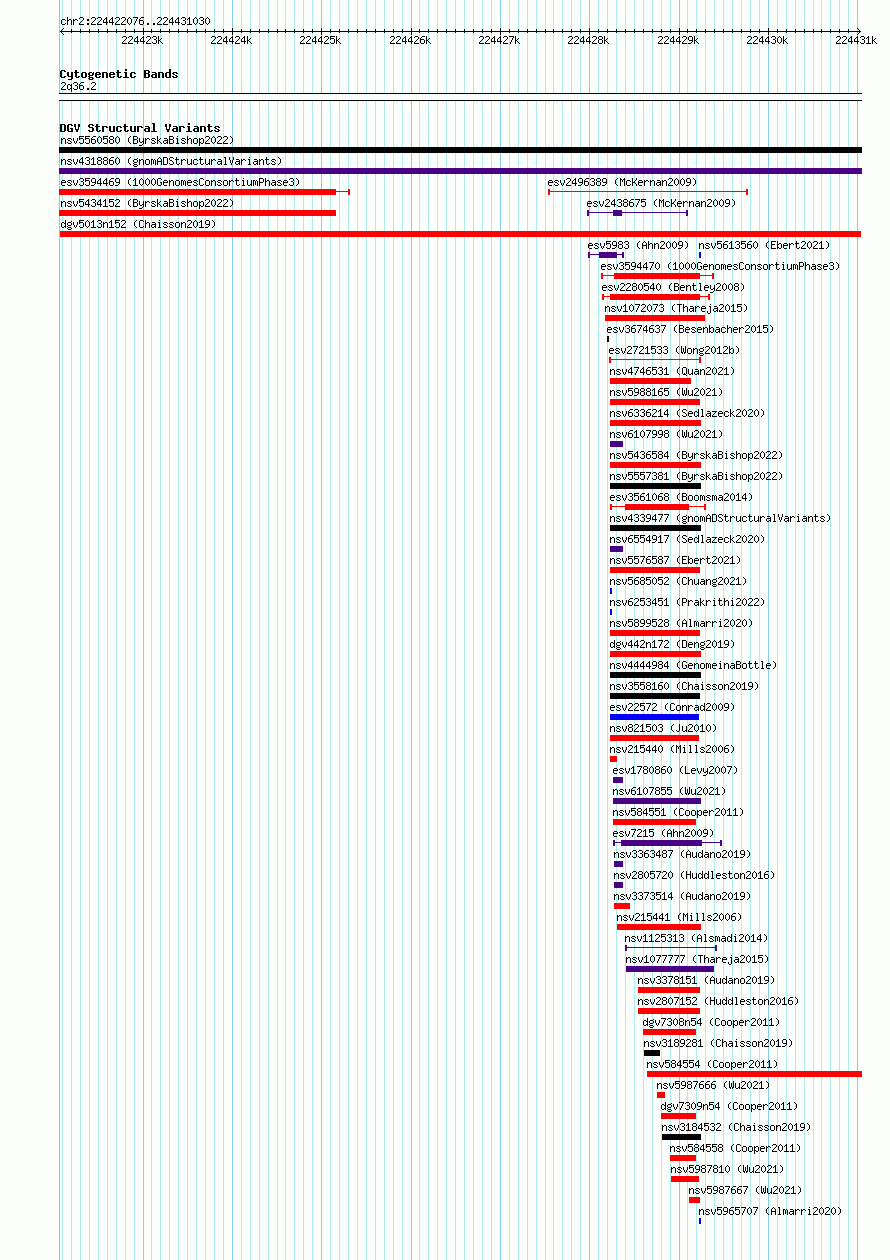Click the blue bar under esv22572
The image size is (890, 1260).
tap(654, 717)
